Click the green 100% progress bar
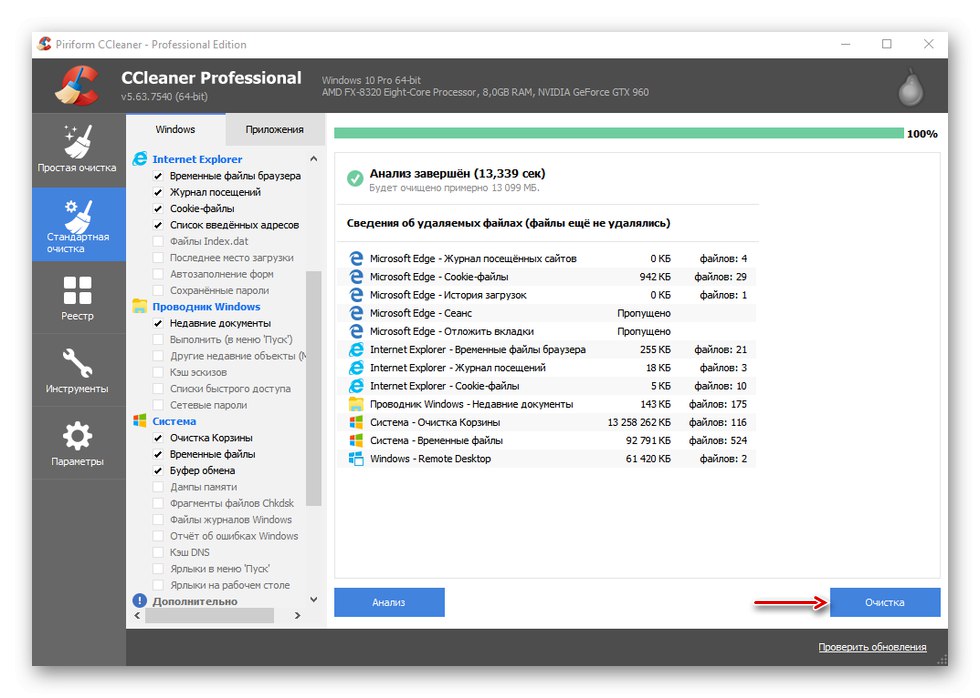This screenshot has height=698, width=980. click(619, 133)
